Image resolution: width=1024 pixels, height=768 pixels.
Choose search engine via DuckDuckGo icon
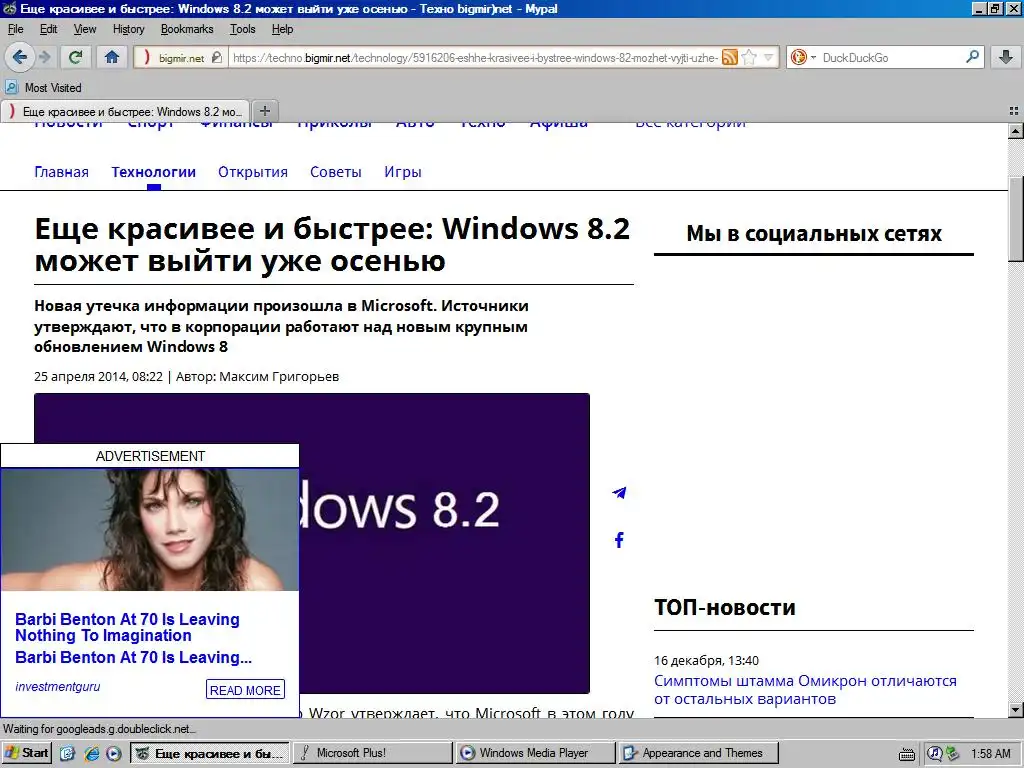click(x=802, y=57)
